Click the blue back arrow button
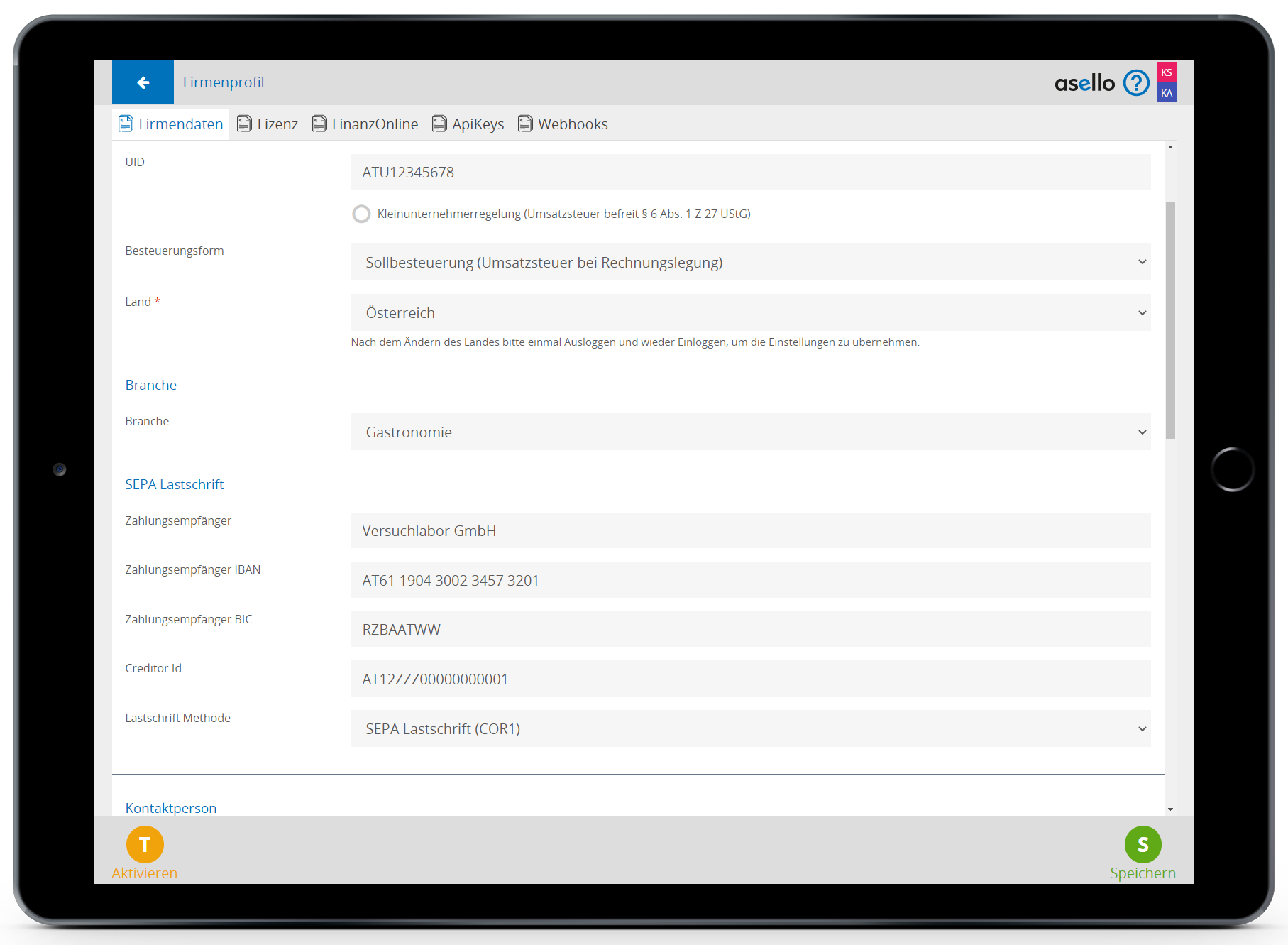This screenshot has height=945, width=1288. click(143, 82)
